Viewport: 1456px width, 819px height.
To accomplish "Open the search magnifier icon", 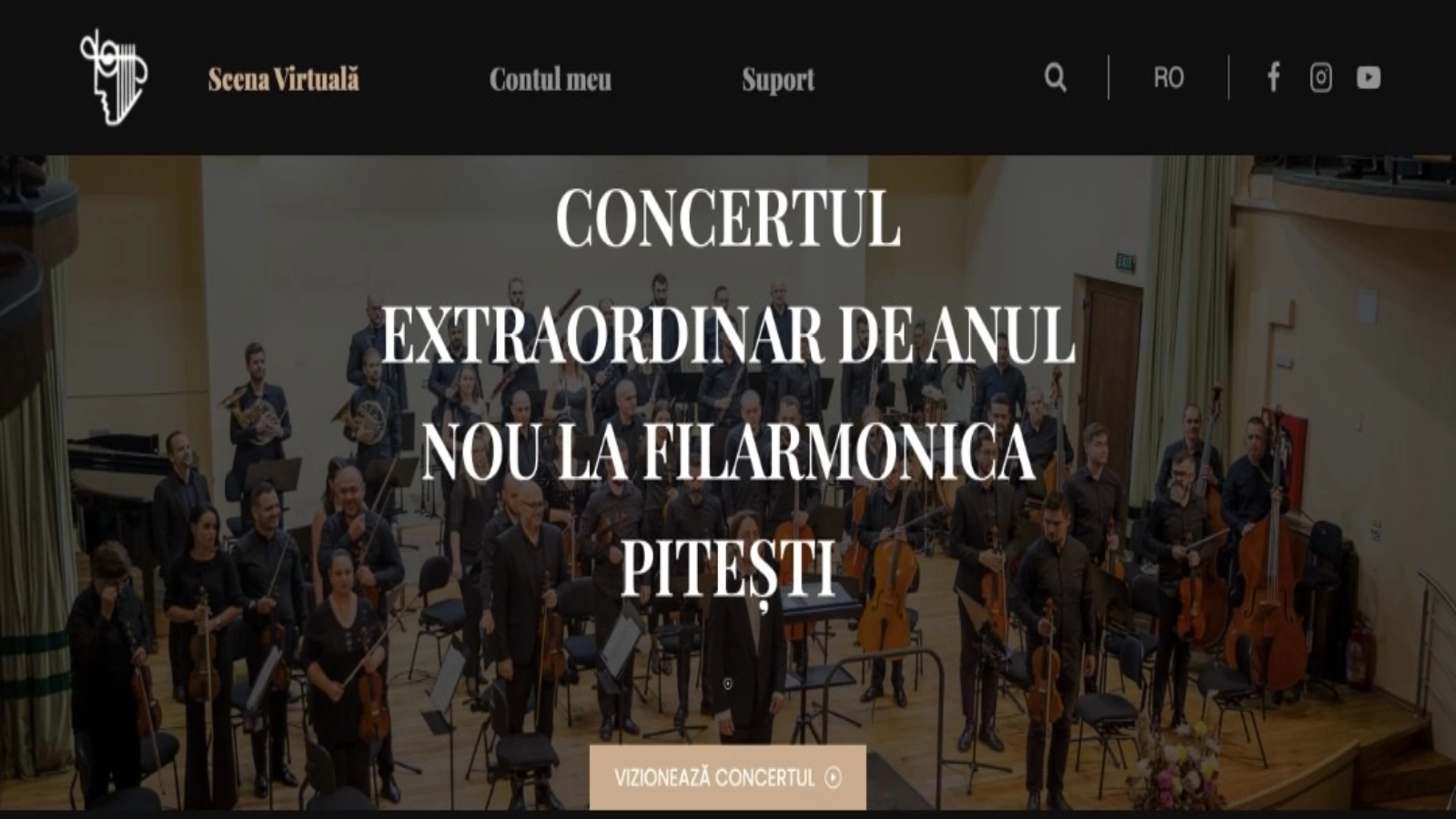I will coord(1056,77).
